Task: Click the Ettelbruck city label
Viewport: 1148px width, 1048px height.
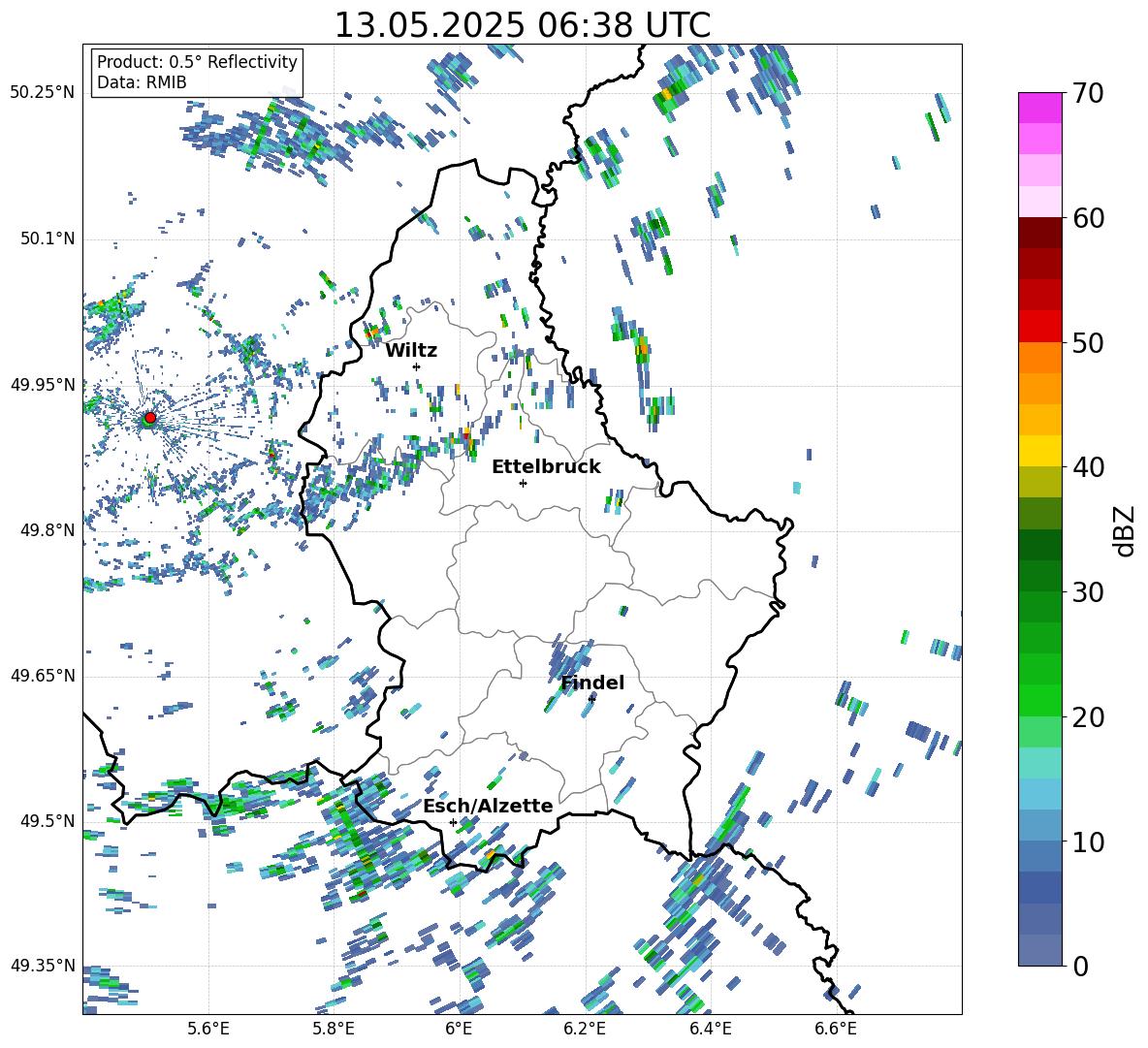Action: [x=546, y=467]
